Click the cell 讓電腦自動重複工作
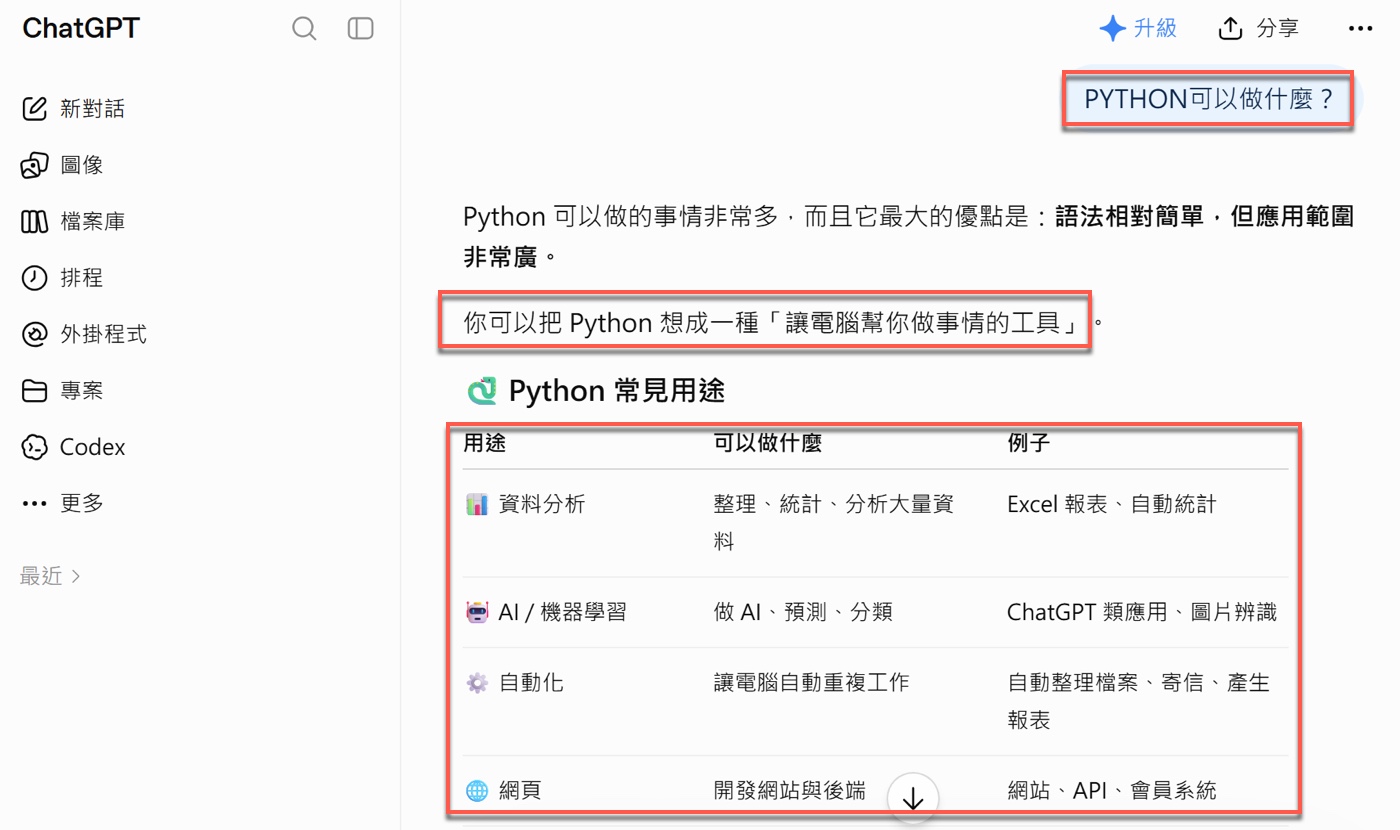The width and height of the screenshot is (1400, 830). pos(811,683)
